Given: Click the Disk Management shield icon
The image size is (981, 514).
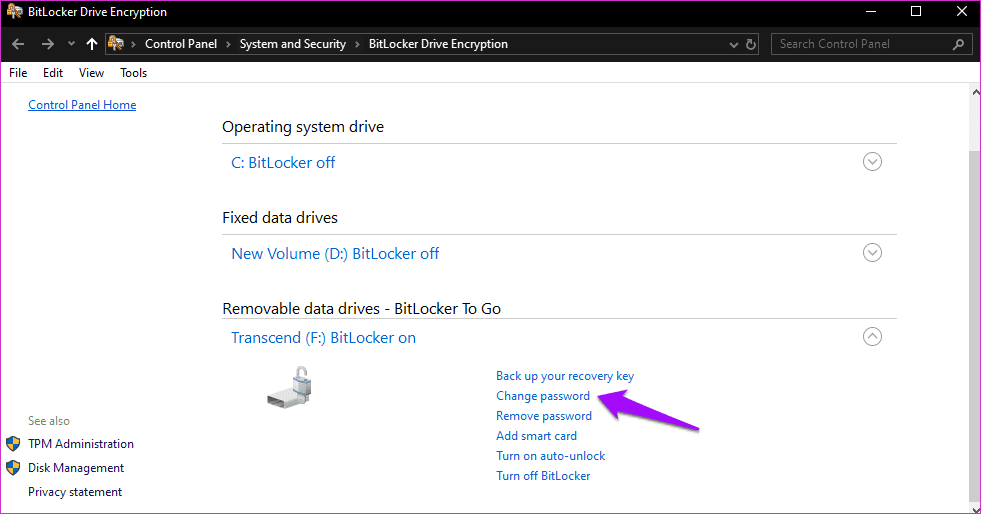Looking at the screenshot, I should (13, 468).
